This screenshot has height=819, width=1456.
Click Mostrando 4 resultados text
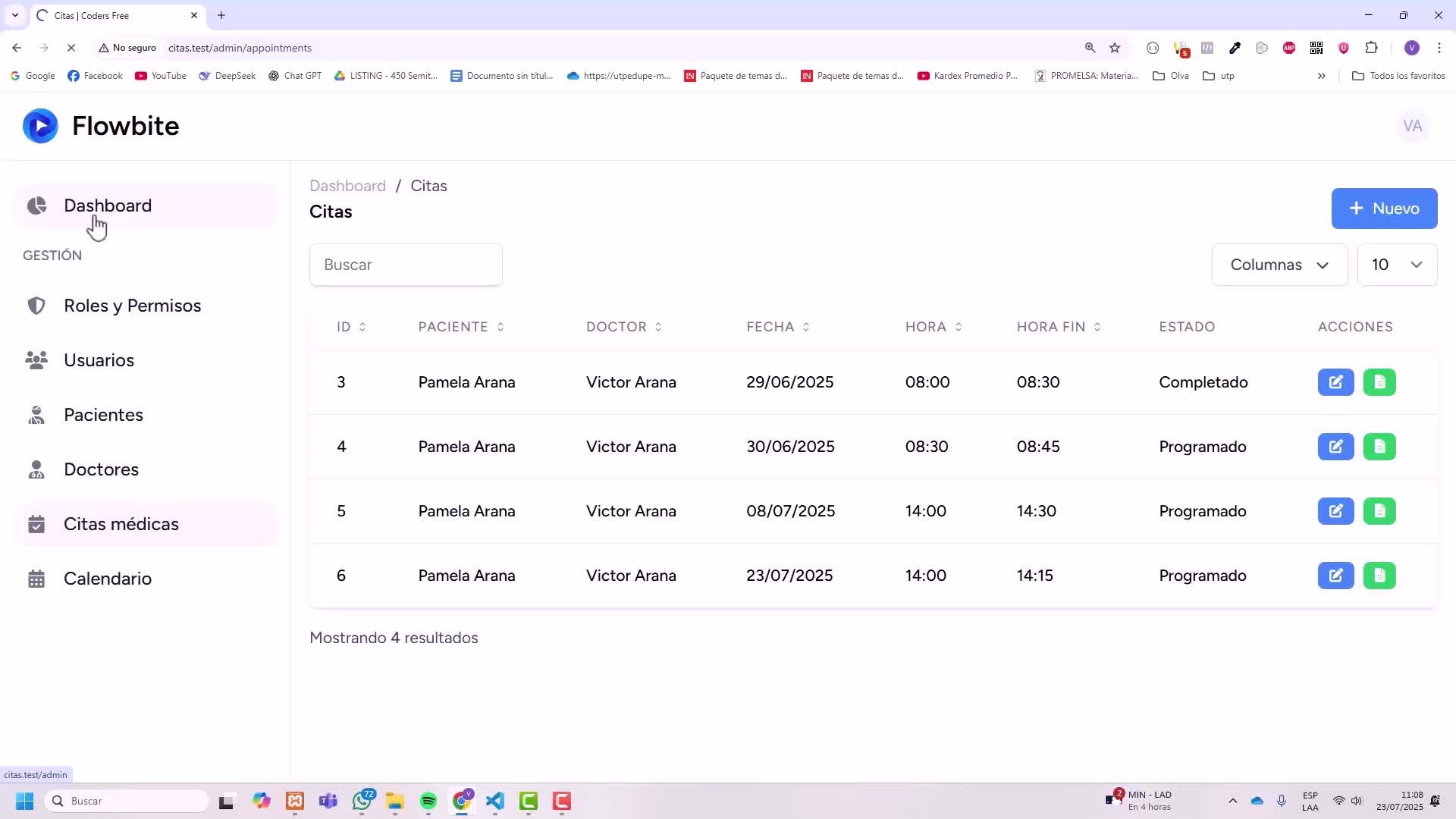(394, 638)
